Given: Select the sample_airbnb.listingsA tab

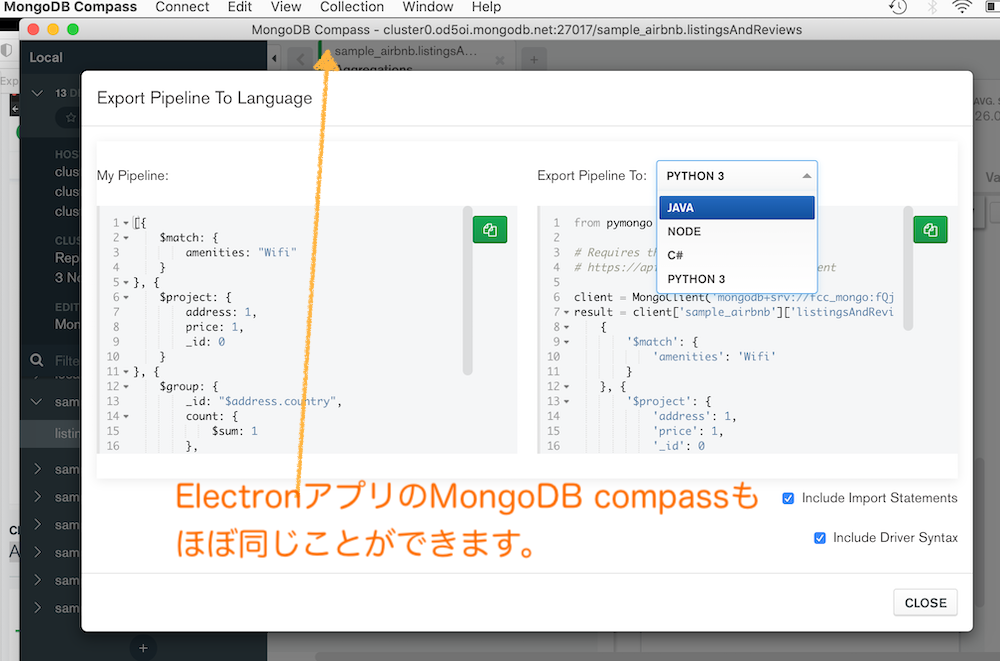Looking at the screenshot, I should [406, 52].
